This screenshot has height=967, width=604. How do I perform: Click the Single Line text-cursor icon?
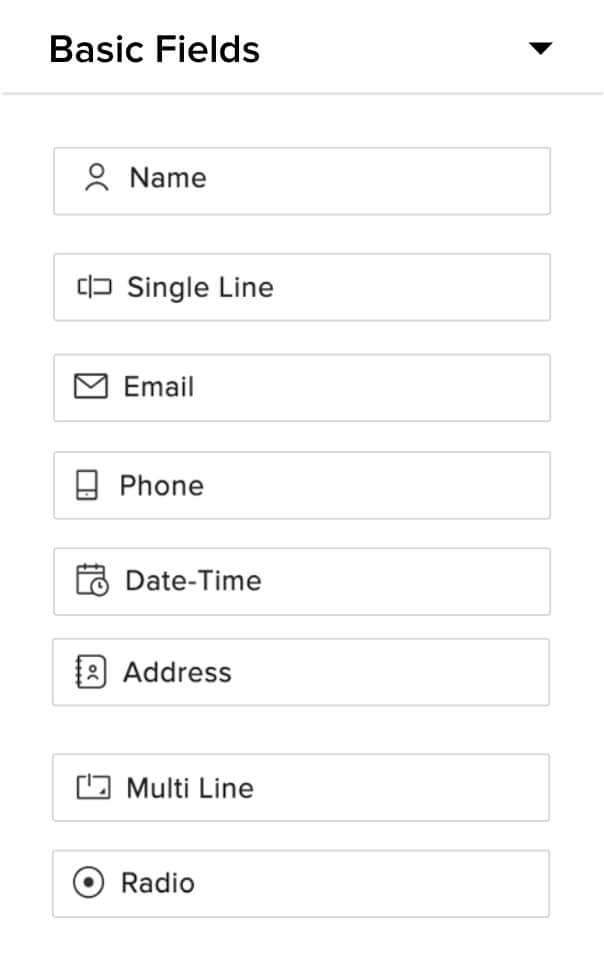click(x=94, y=288)
